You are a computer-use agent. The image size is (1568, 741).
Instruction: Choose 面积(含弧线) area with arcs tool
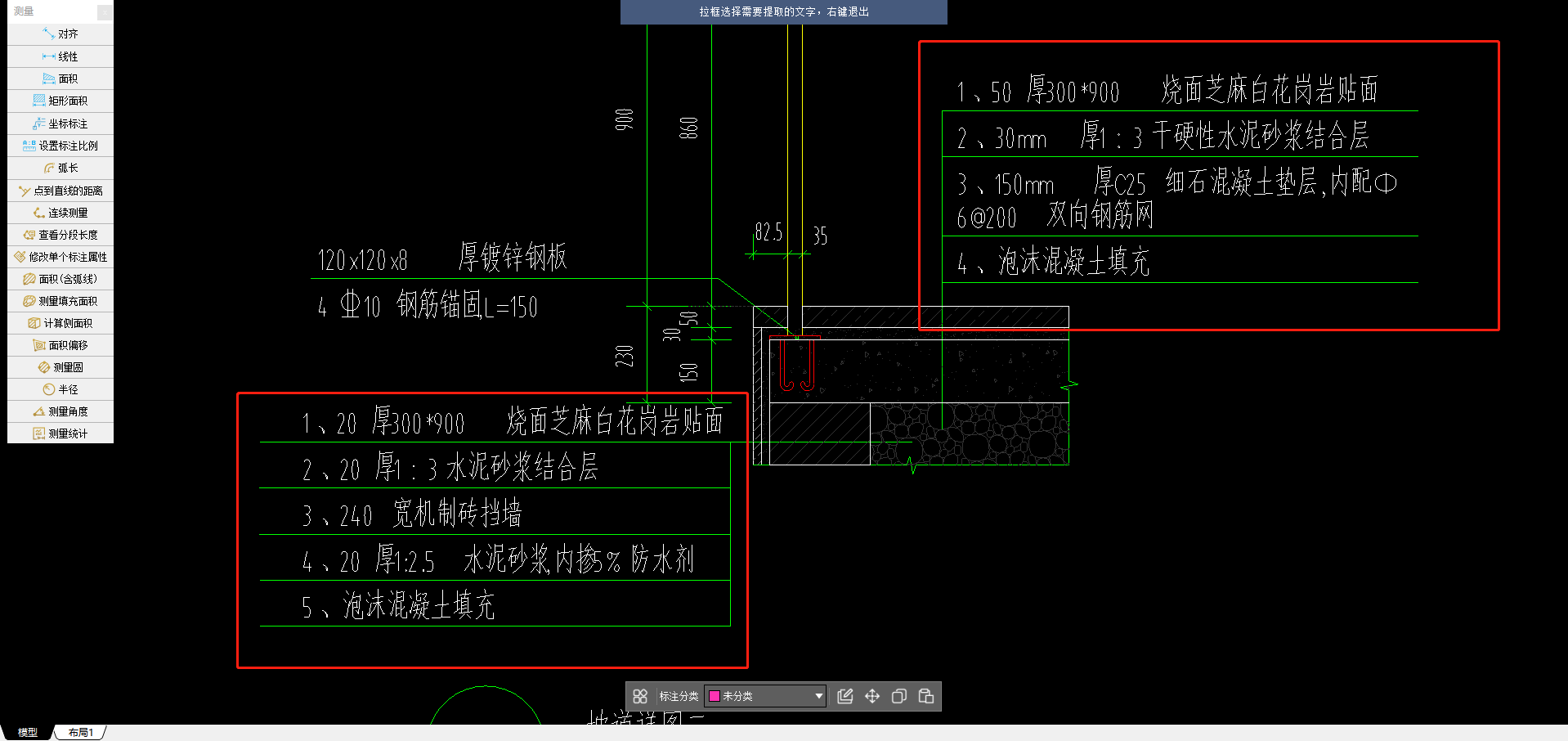point(60,279)
